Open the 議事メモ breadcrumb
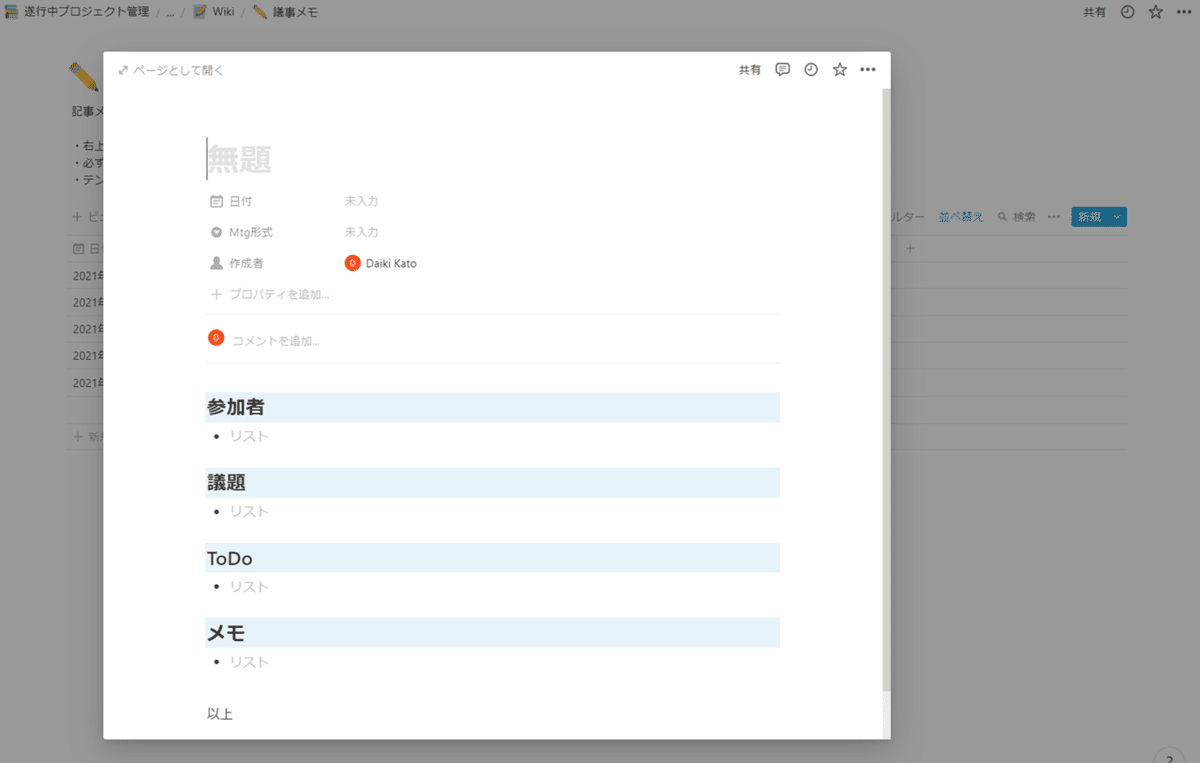Screen dimensions: 1200x763 285,12
